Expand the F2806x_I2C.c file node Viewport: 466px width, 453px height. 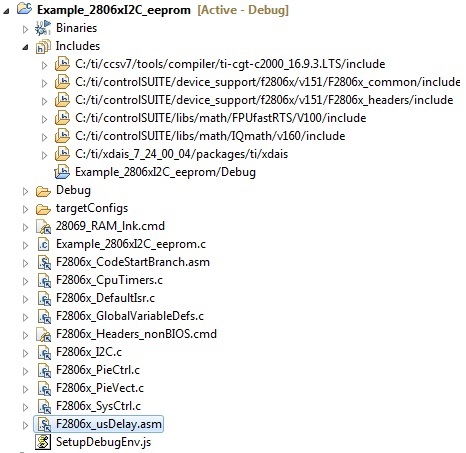[x=25, y=353]
